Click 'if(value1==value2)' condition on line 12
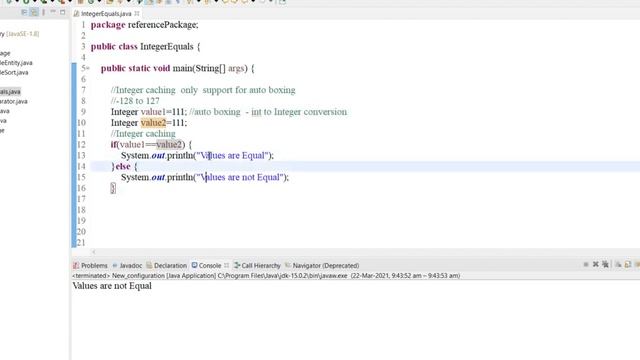640x360 pixels. 148,144
